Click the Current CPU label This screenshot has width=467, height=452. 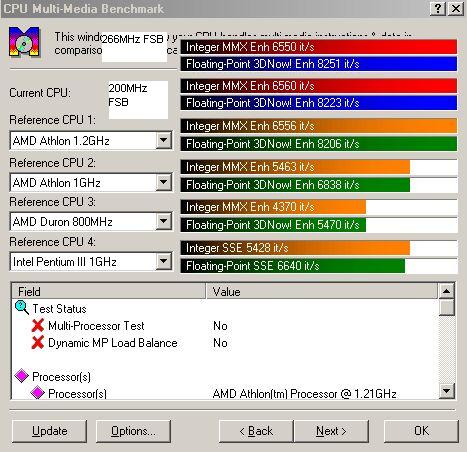pyautogui.click(x=40, y=93)
